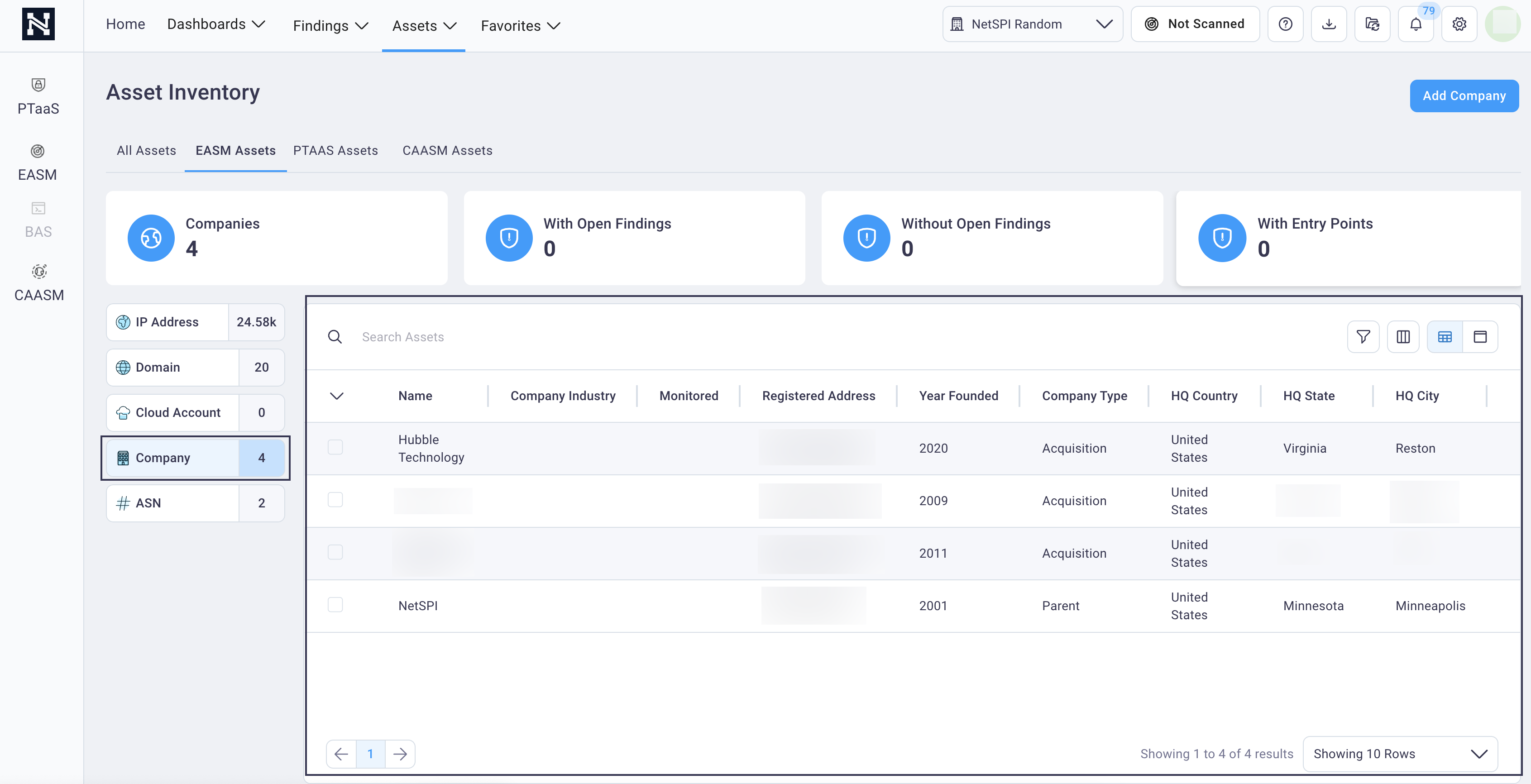Toggle checkbox for NetSPI company row
Viewport: 1531px width, 784px height.
tap(335, 605)
